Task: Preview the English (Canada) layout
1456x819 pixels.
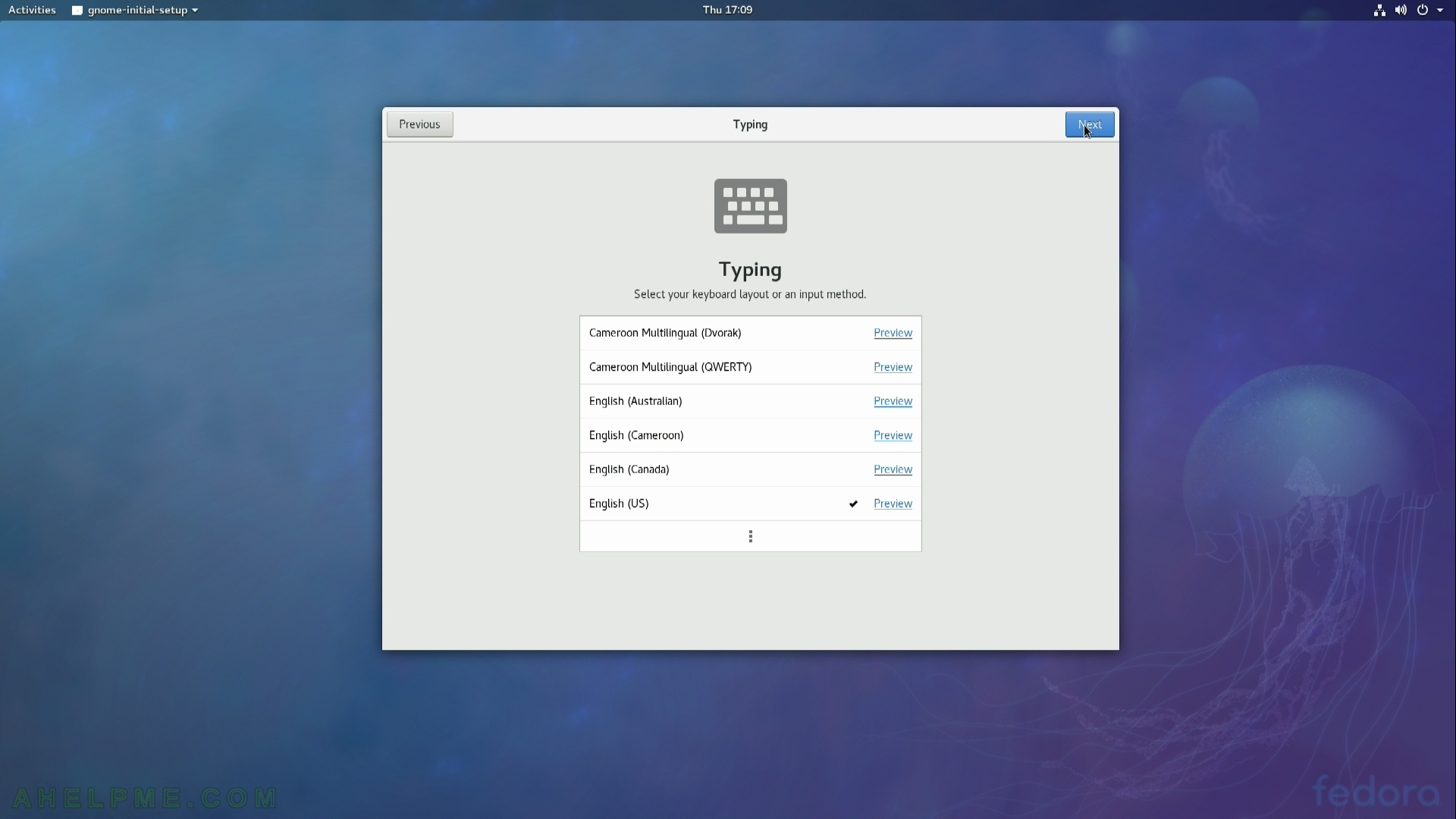Action: (893, 469)
